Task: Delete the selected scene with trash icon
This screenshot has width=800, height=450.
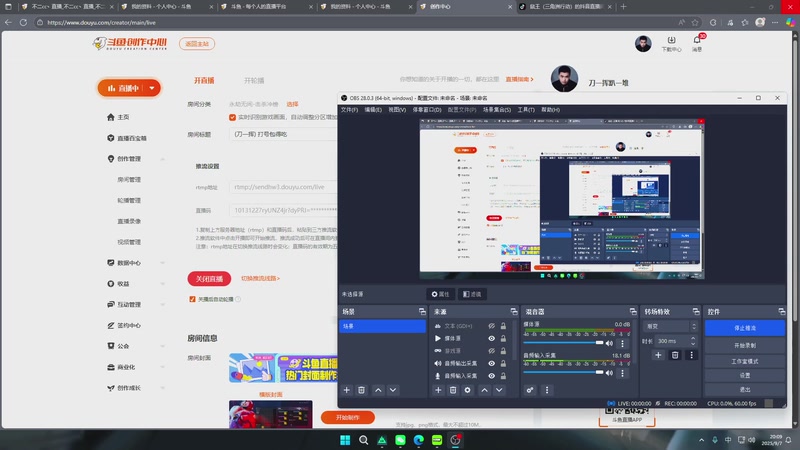Action: pos(361,390)
